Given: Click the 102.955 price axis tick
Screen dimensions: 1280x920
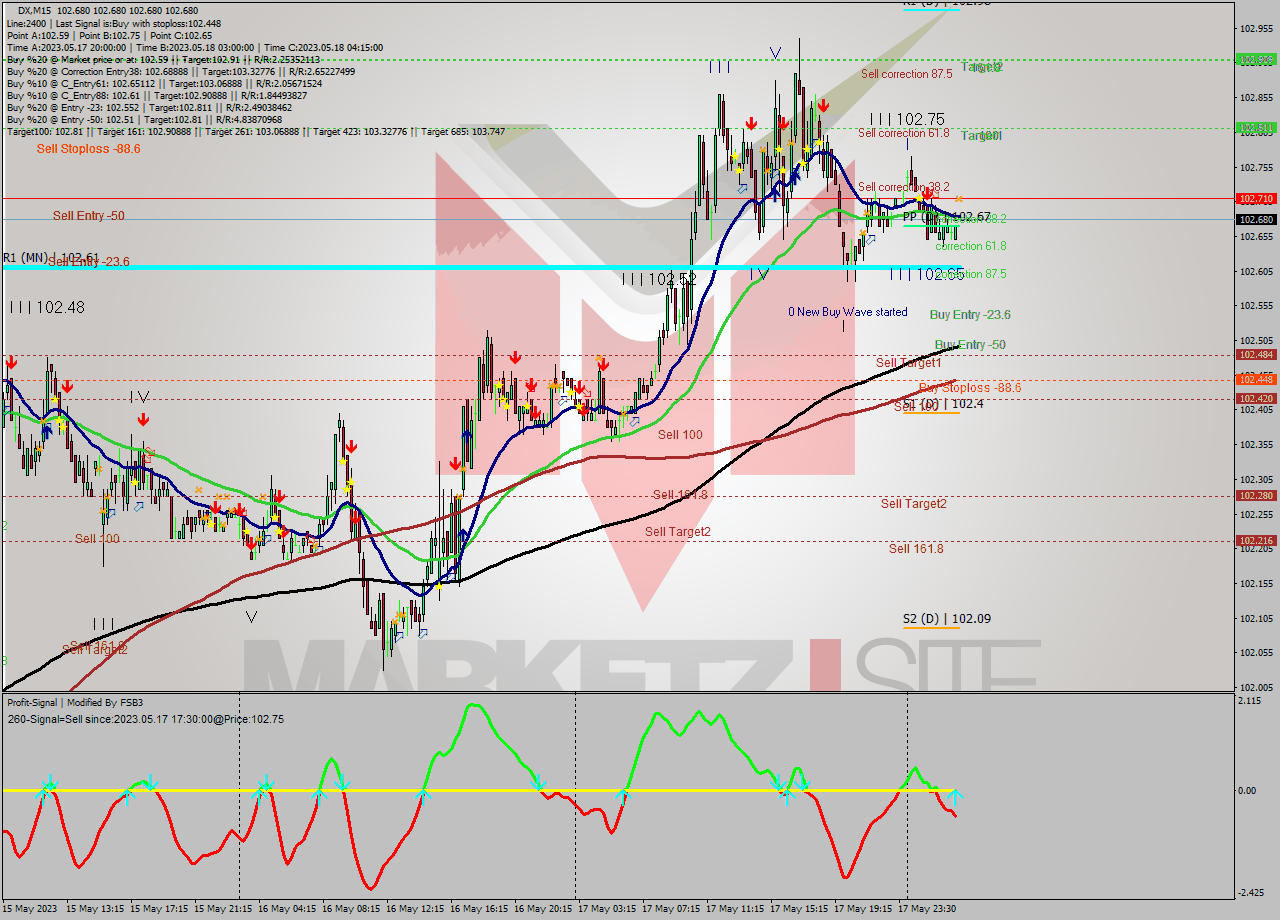Looking at the screenshot, I should (x=1256, y=29).
